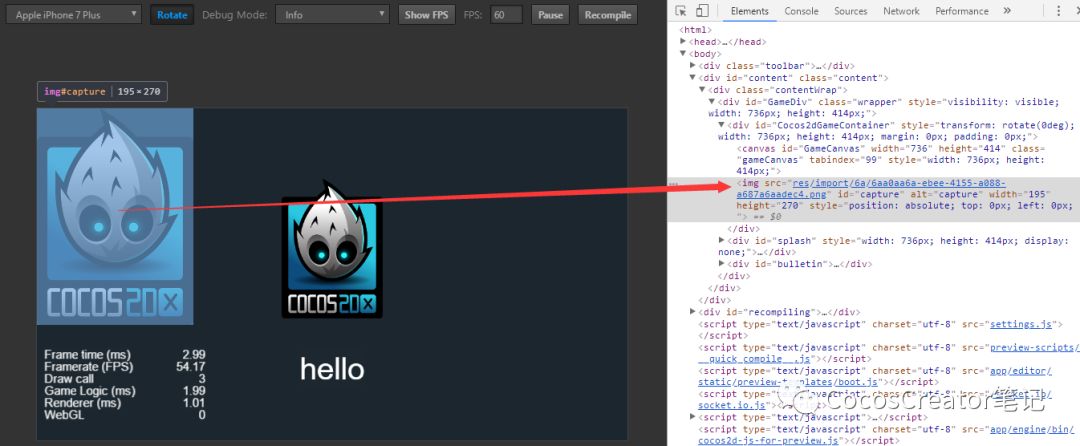Collapse the div class contentWrap node
Image resolution: width=1080 pixels, height=446 pixels.
click(703, 89)
